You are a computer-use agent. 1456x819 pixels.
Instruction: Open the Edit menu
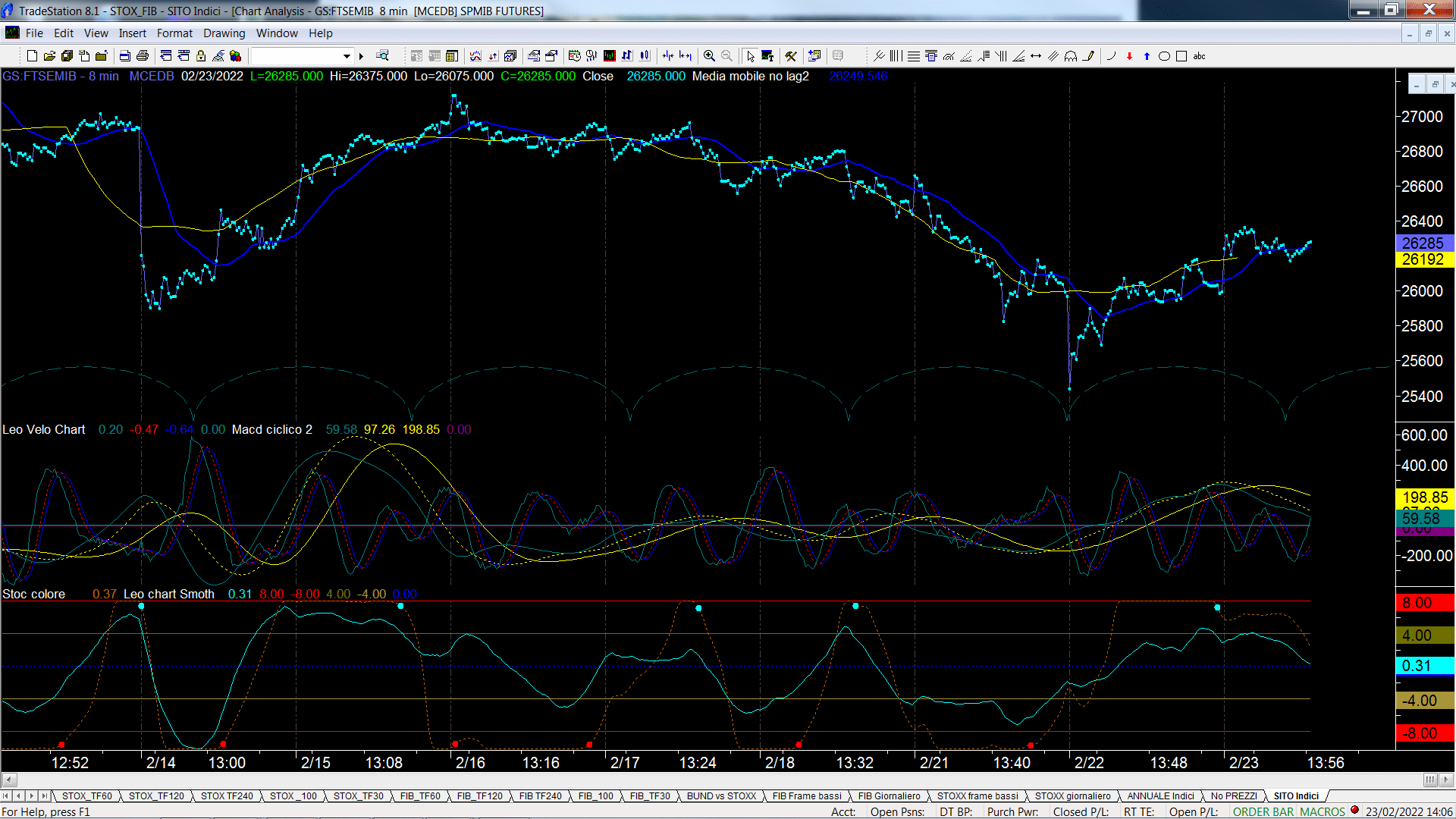64,33
